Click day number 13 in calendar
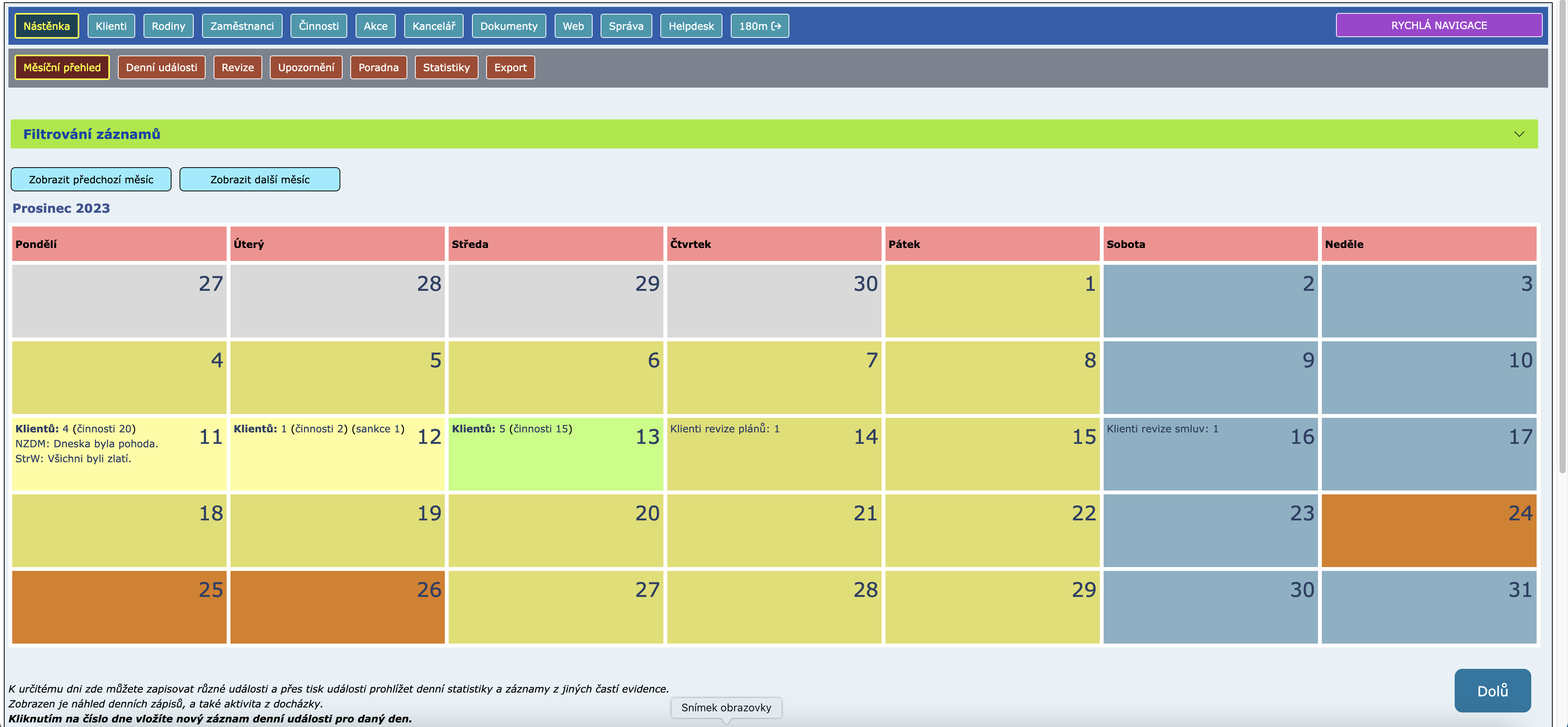1568x727 pixels. pos(647,437)
